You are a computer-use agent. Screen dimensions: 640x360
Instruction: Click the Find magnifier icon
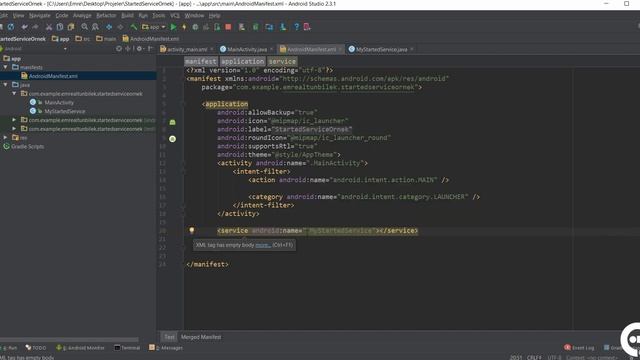[x=84, y=27]
